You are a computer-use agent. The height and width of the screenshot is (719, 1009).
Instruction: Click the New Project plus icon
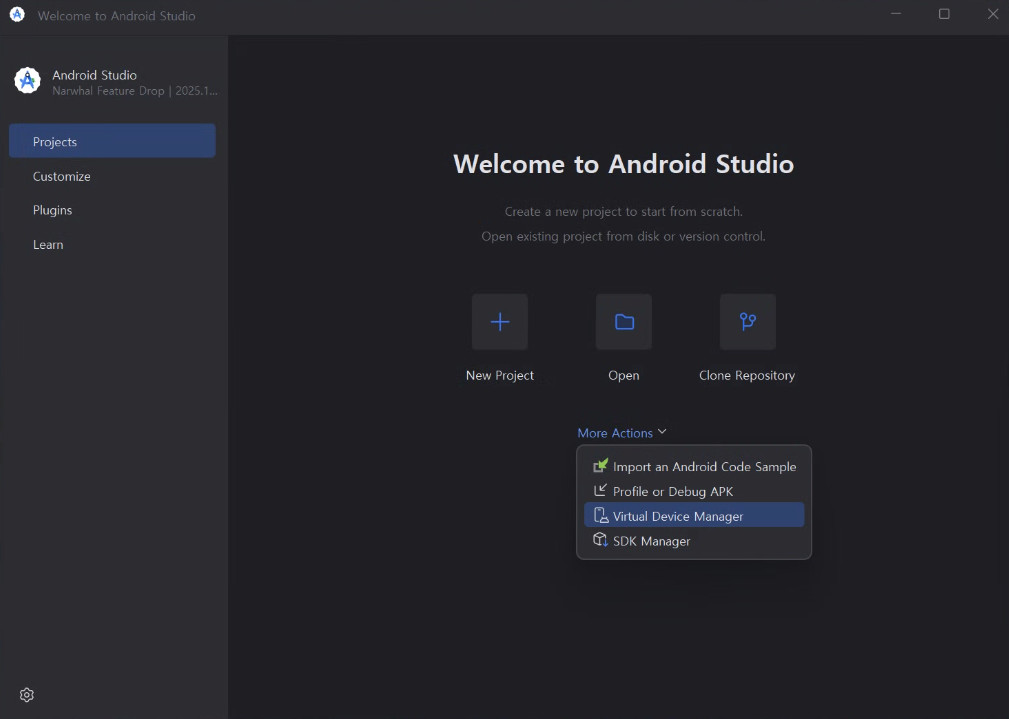(x=499, y=322)
